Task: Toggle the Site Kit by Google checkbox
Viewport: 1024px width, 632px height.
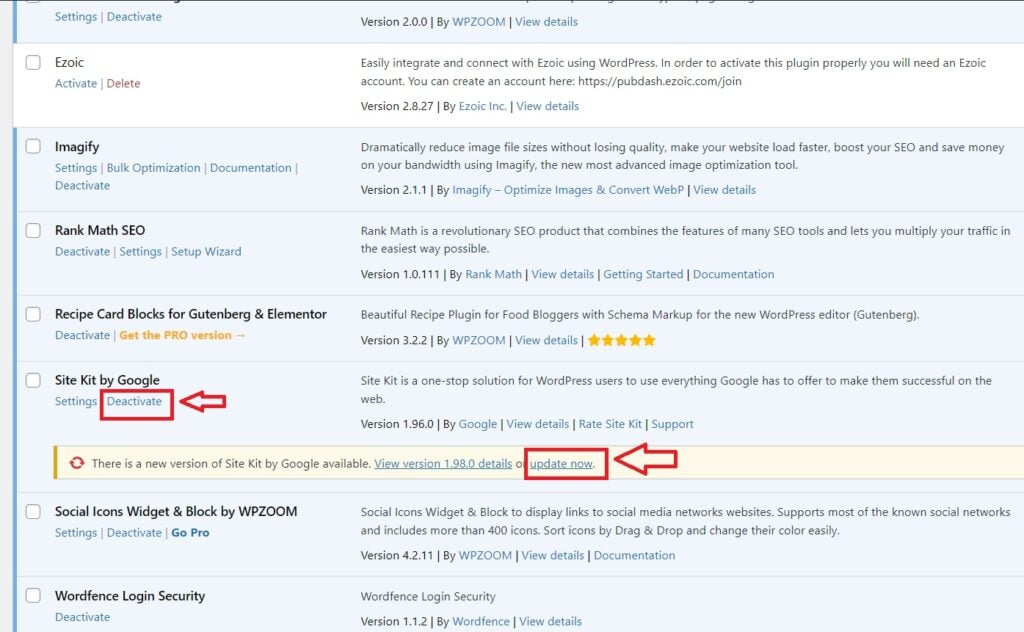Action: pyautogui.click(x=33, y=380)
